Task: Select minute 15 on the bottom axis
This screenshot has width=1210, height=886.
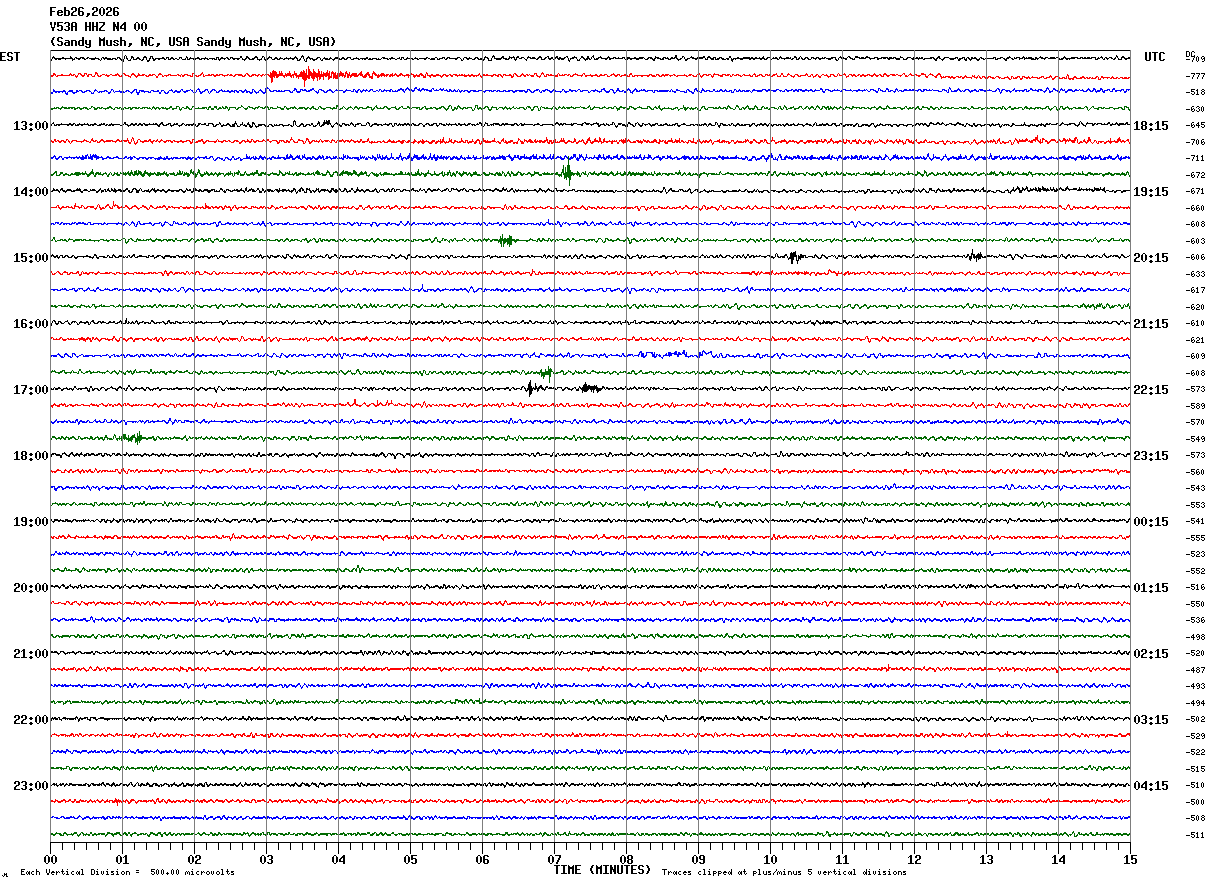Action: (x=1130, y=859)
